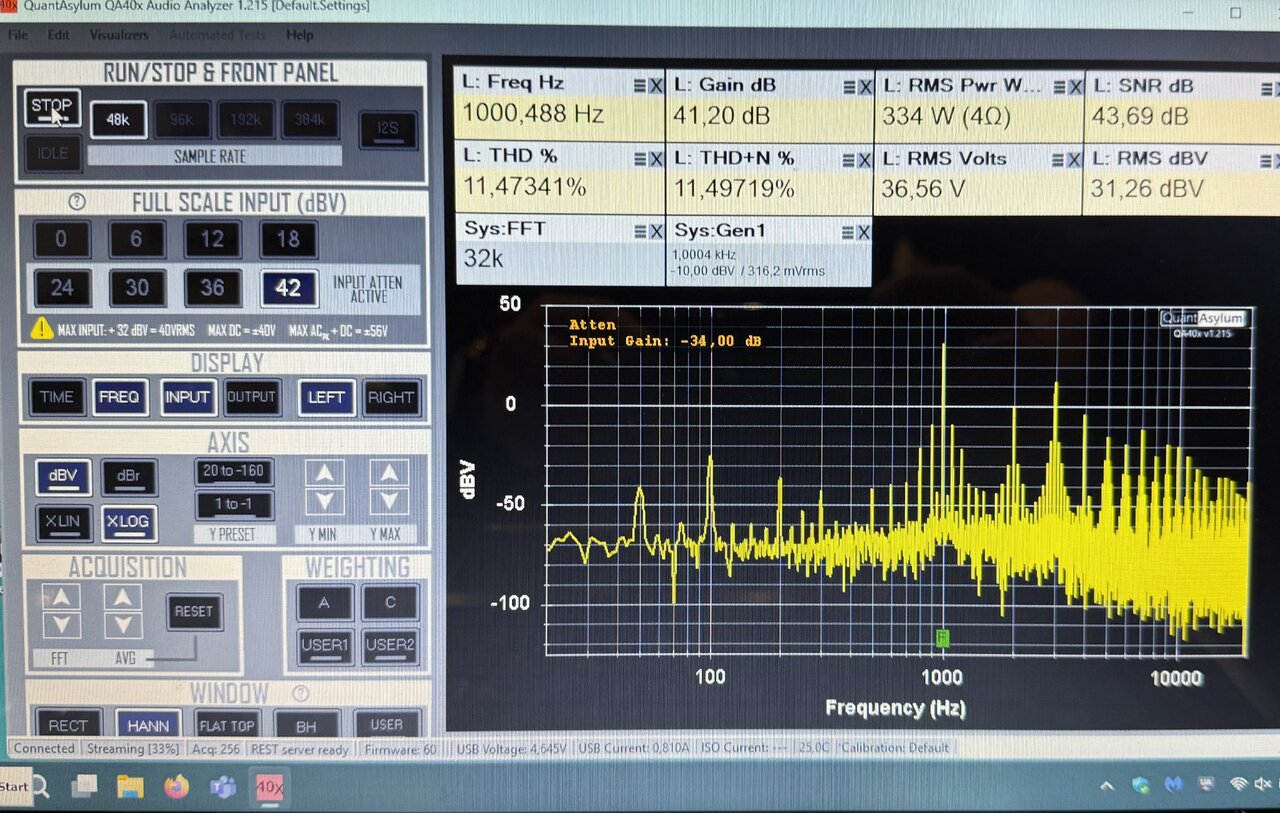The image size is (1280, 813).
Task: Enable C weighting
Action: [x=390, y=603]
